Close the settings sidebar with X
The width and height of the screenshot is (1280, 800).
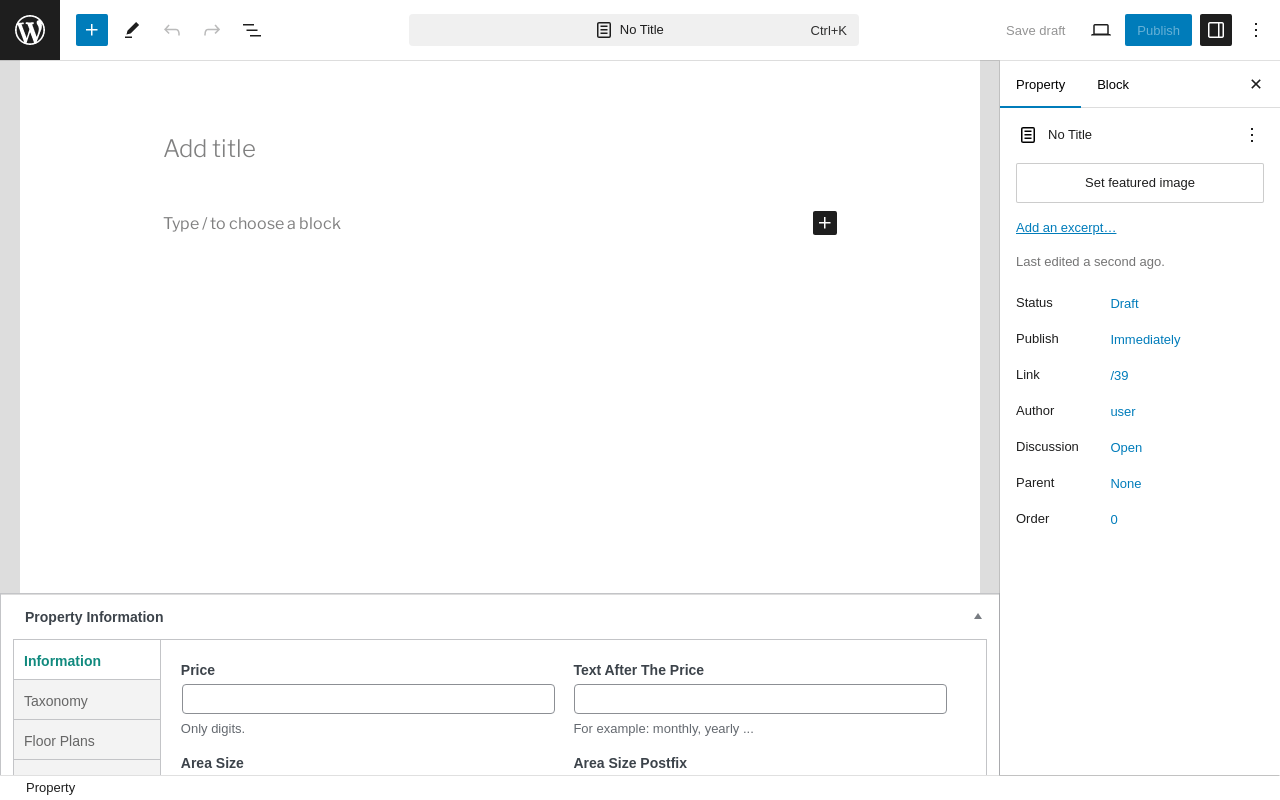[x=1256, y=84]
